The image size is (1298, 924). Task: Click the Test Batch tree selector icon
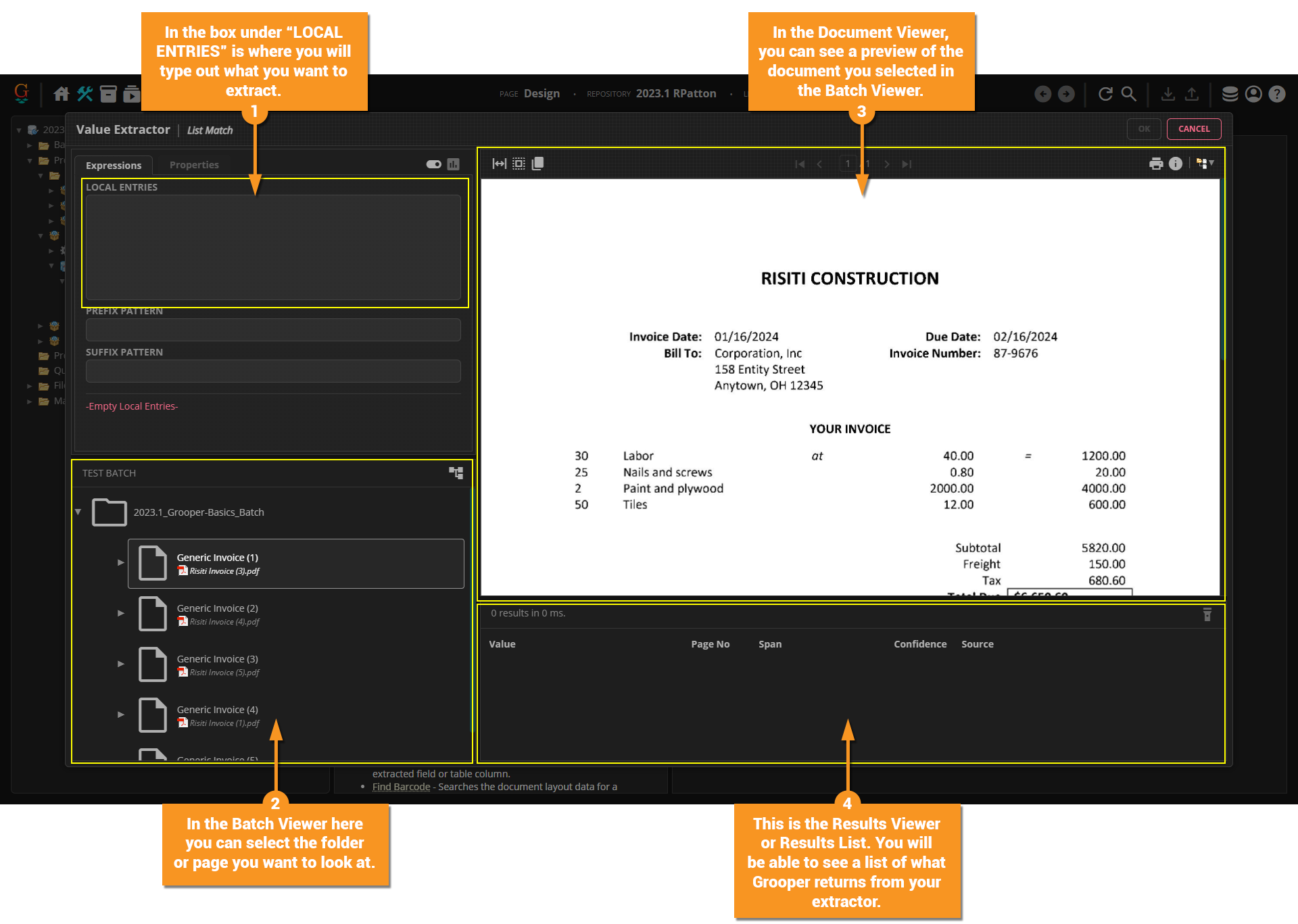pyautogui.click(x=456, y=473)
